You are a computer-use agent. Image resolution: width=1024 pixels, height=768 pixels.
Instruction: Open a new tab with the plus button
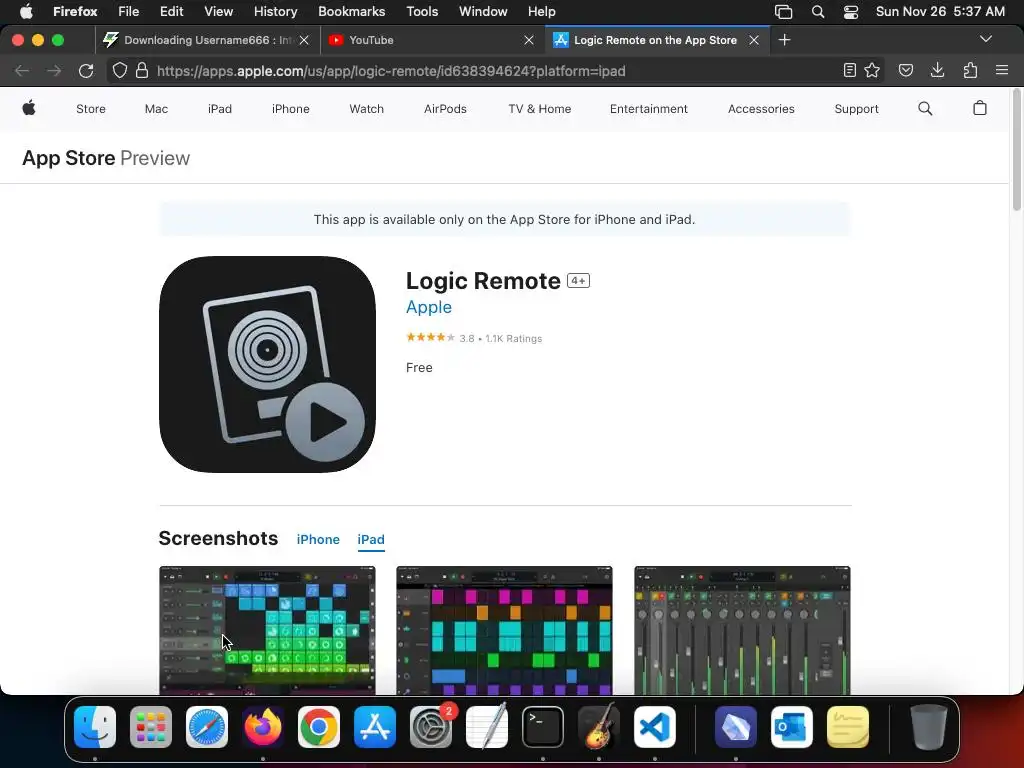pyautogui.click(x=784, y=40)
